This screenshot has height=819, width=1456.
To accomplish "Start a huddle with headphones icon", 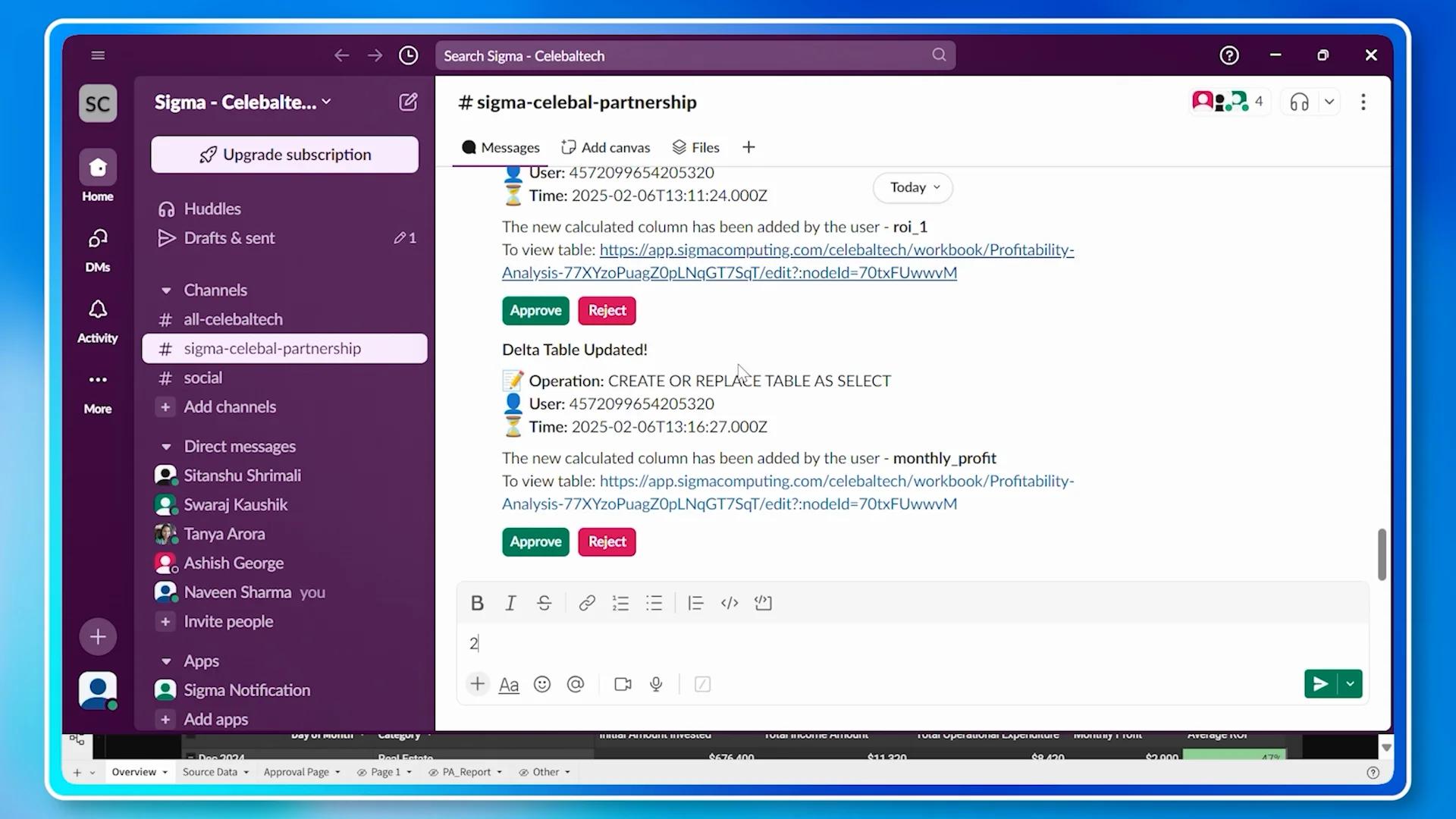I will click(x=1300, y=102).
